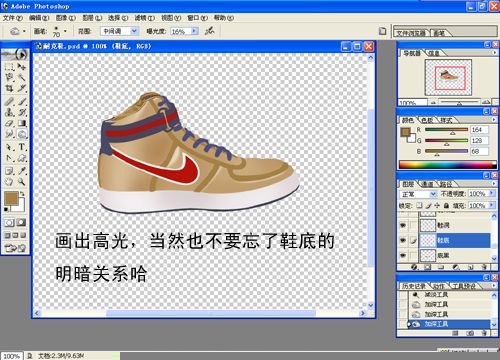500x360 pixels.
Task: Click the color spectrum ramp in Color panel
Action: point(447,165)
